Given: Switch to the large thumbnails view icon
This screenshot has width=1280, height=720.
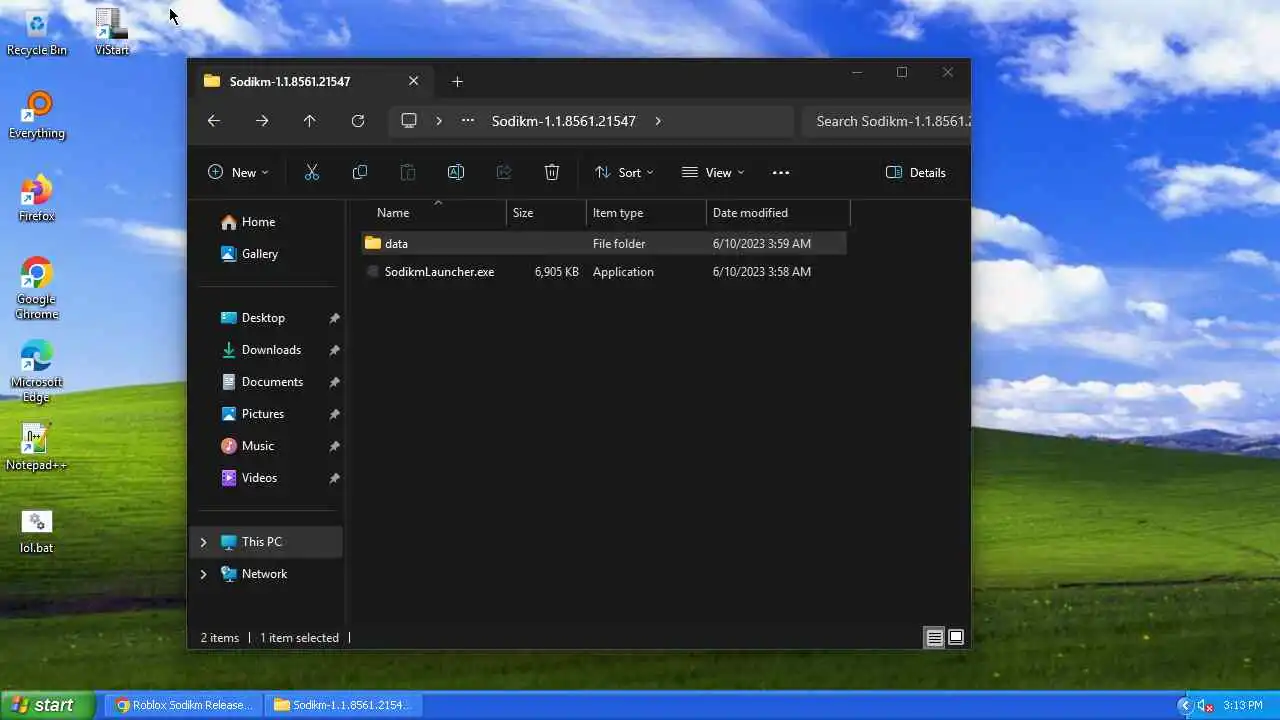Looking at the screenshot, I should pyautogui.click(x=956, y=637).
